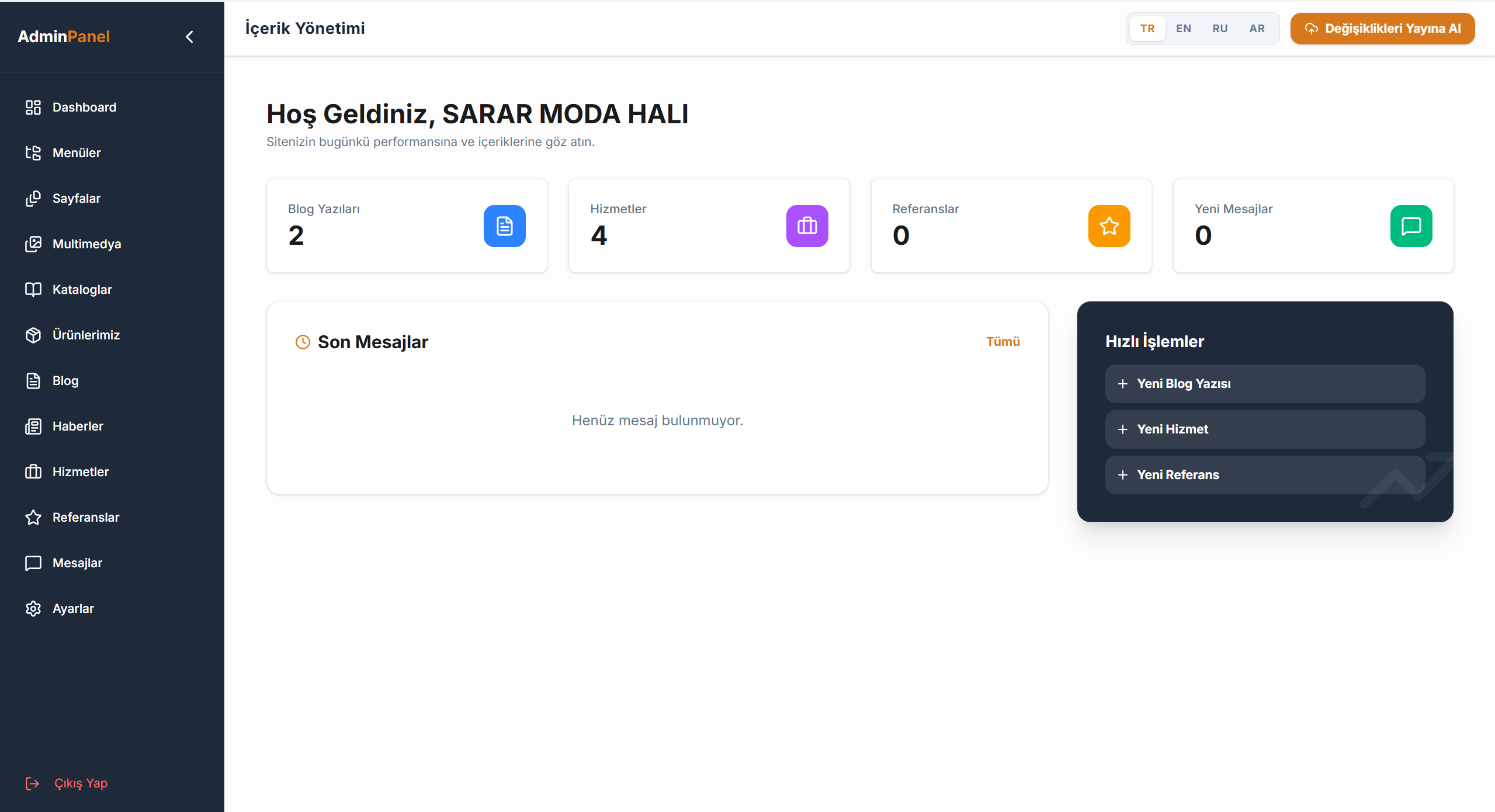1495x812 pixels.
Task: Click the Dashboard grid icon in sidebar
Action: tap(33, 107)
